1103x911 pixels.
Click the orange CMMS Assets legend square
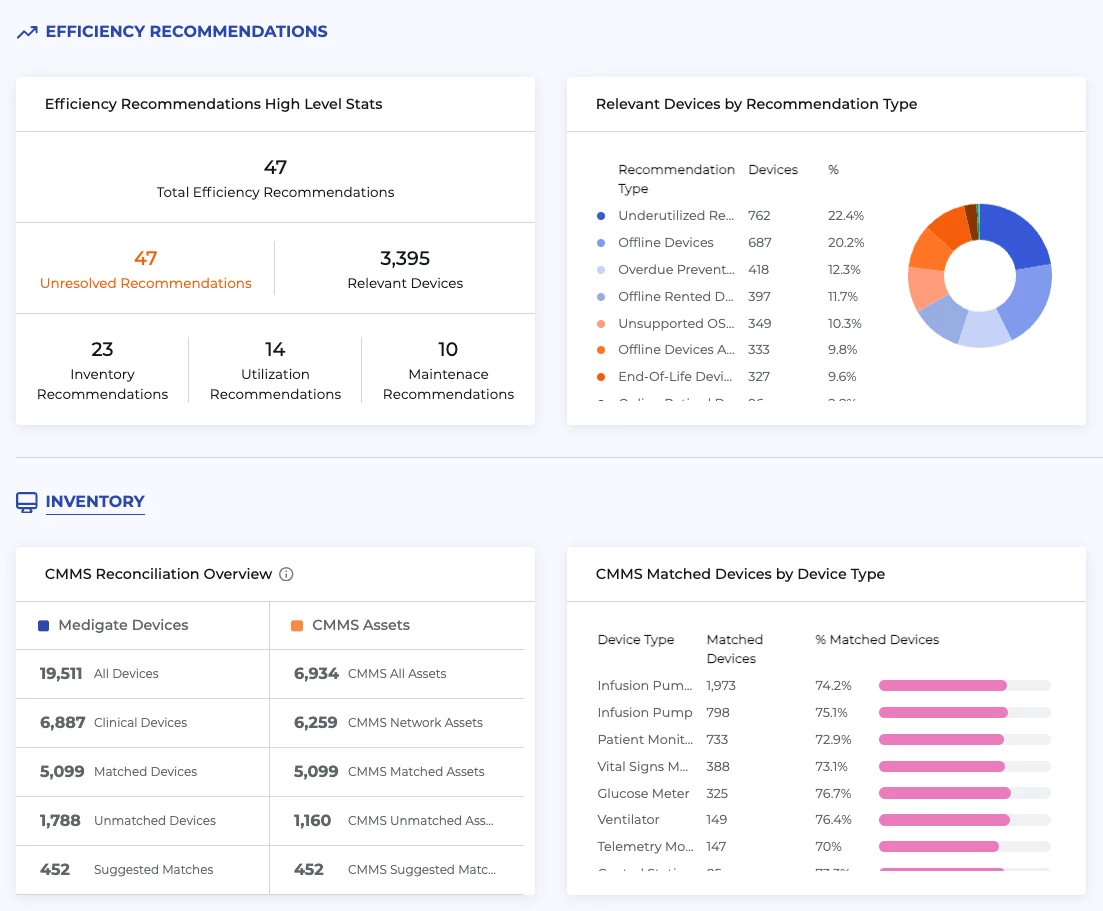click(297, 626)
